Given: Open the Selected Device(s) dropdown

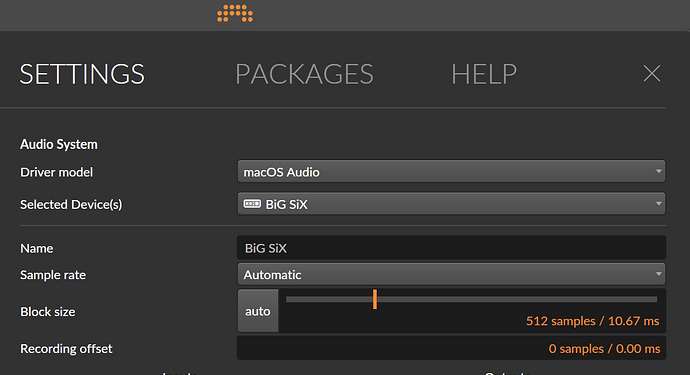Looking at the screenshot, I should [451, 204].
